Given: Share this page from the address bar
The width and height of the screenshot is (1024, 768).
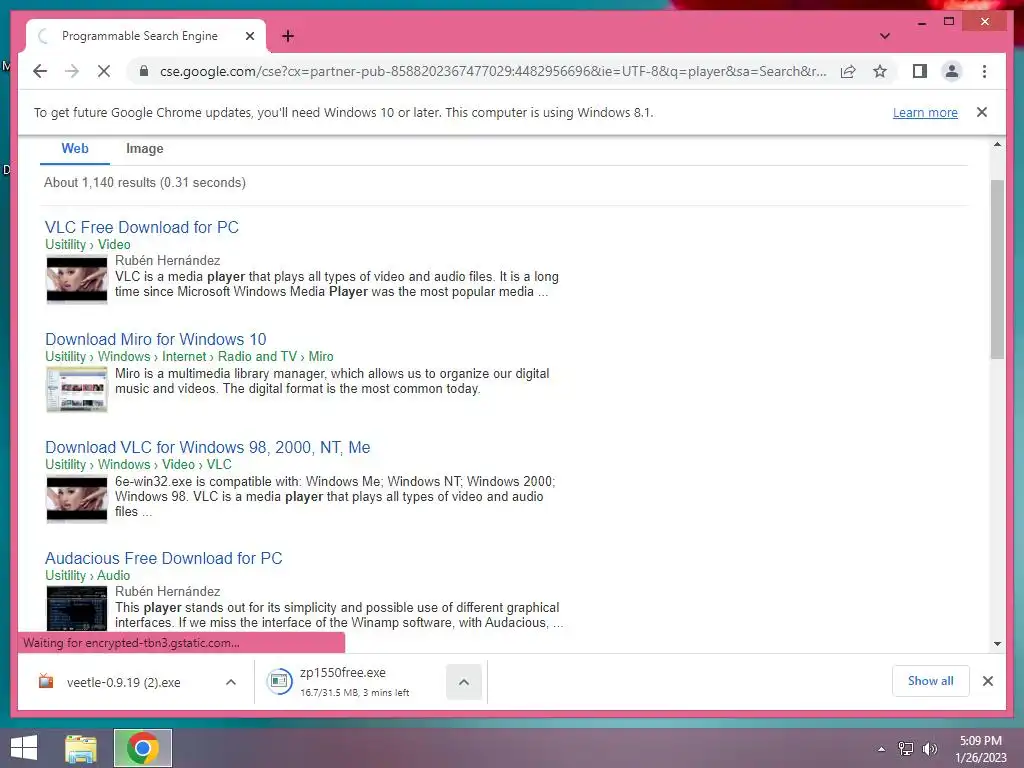Looking at the screenshot, I should coord(848,71).
